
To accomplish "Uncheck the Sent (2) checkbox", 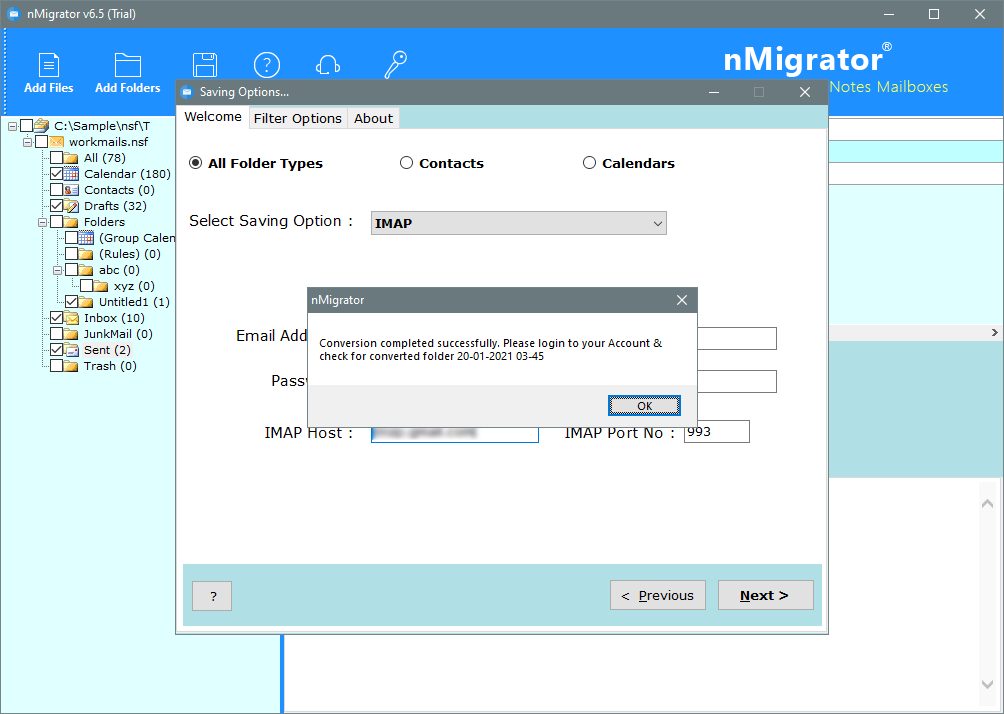I will 56,350.
